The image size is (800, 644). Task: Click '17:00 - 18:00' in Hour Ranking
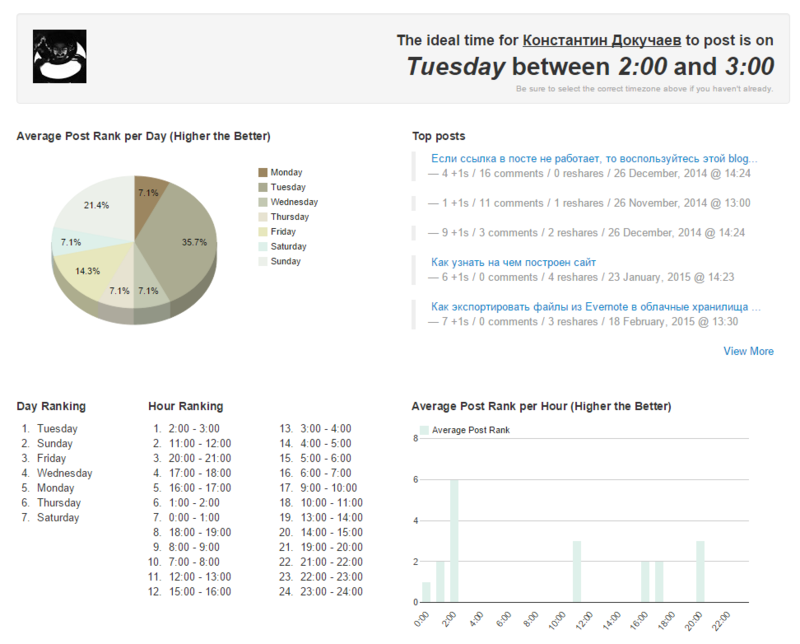[200, 473]
